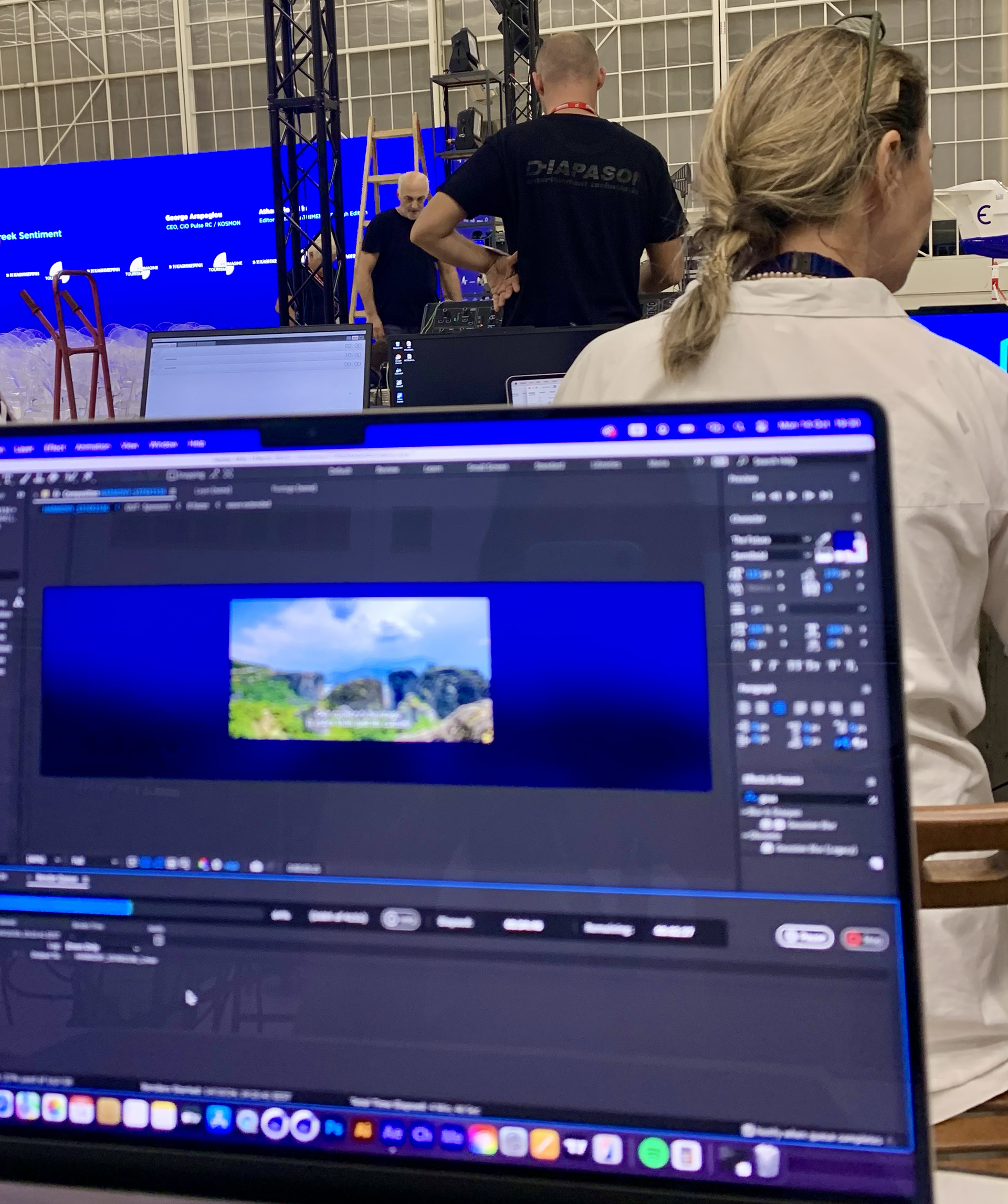Open Media Encoder from the Dock
1008x1204 pixels.
click(452, 1136)
